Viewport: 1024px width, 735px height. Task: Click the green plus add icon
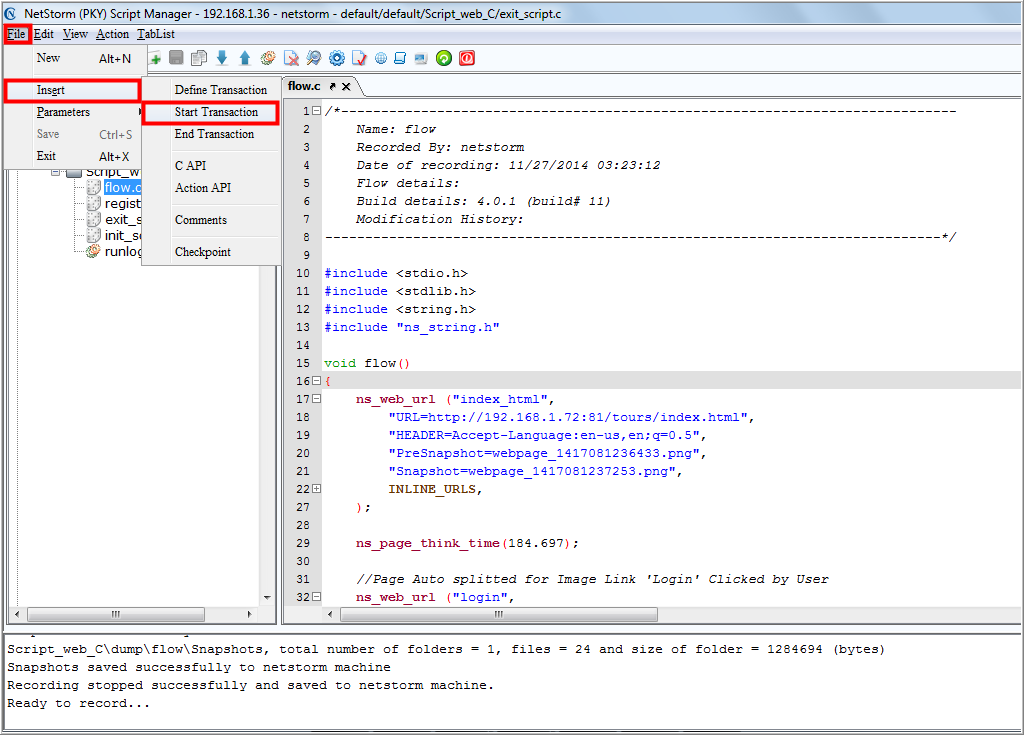(155, 59)
